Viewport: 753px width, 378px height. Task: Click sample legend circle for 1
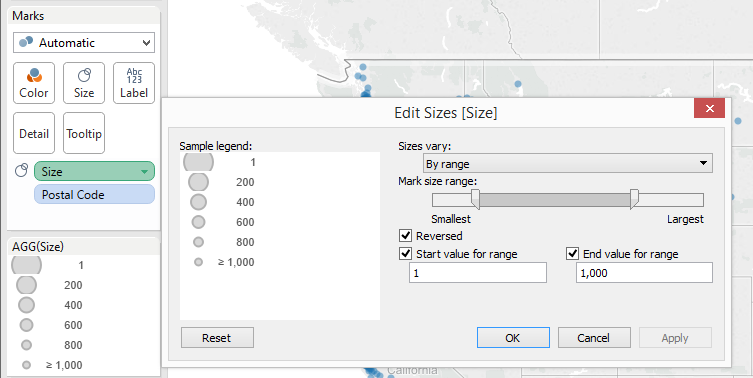(198, 162)
